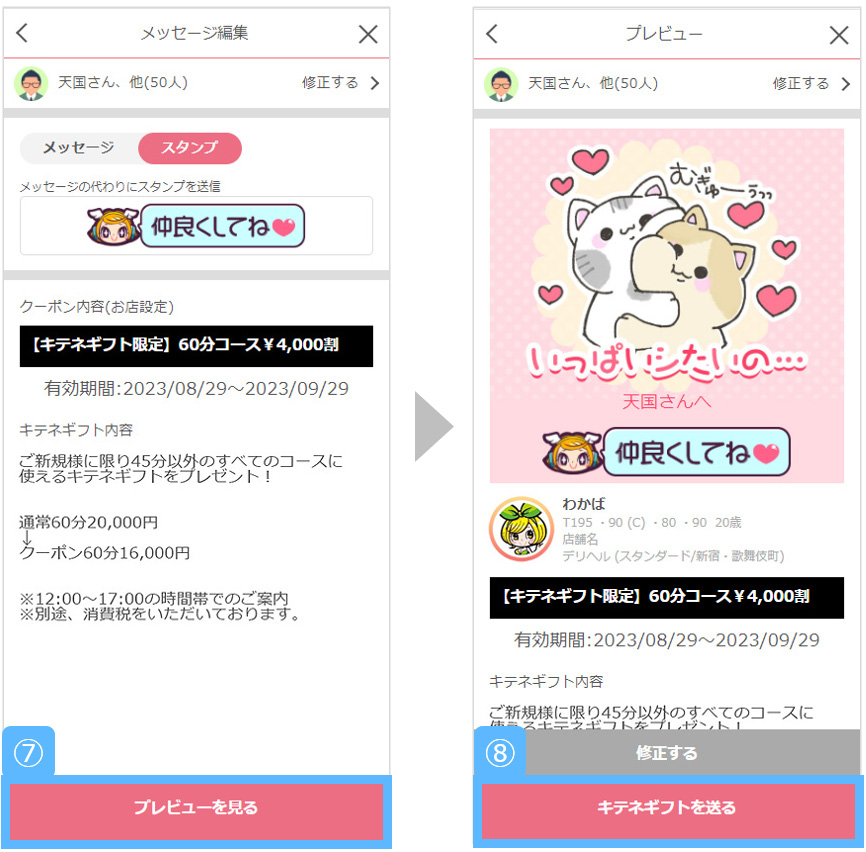The height and width of the screenshot is (852, 866).
Task: Tap the black coupon banner in プレビュー
Action: [667, 597]
